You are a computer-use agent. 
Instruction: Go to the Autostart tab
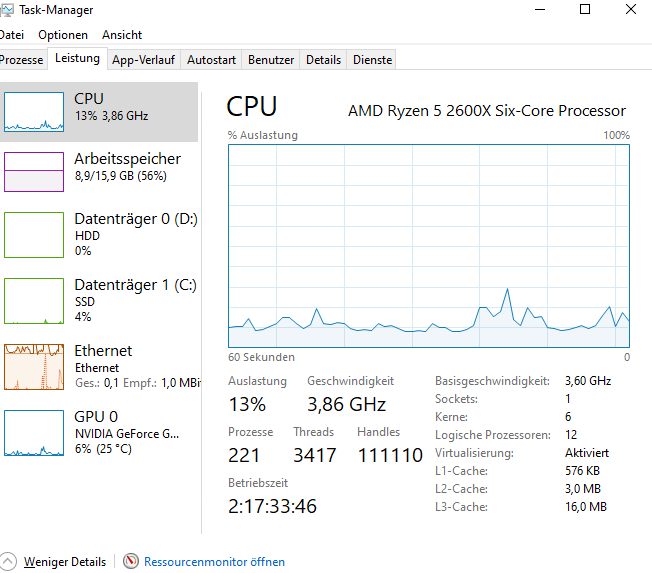click(211, 60)
